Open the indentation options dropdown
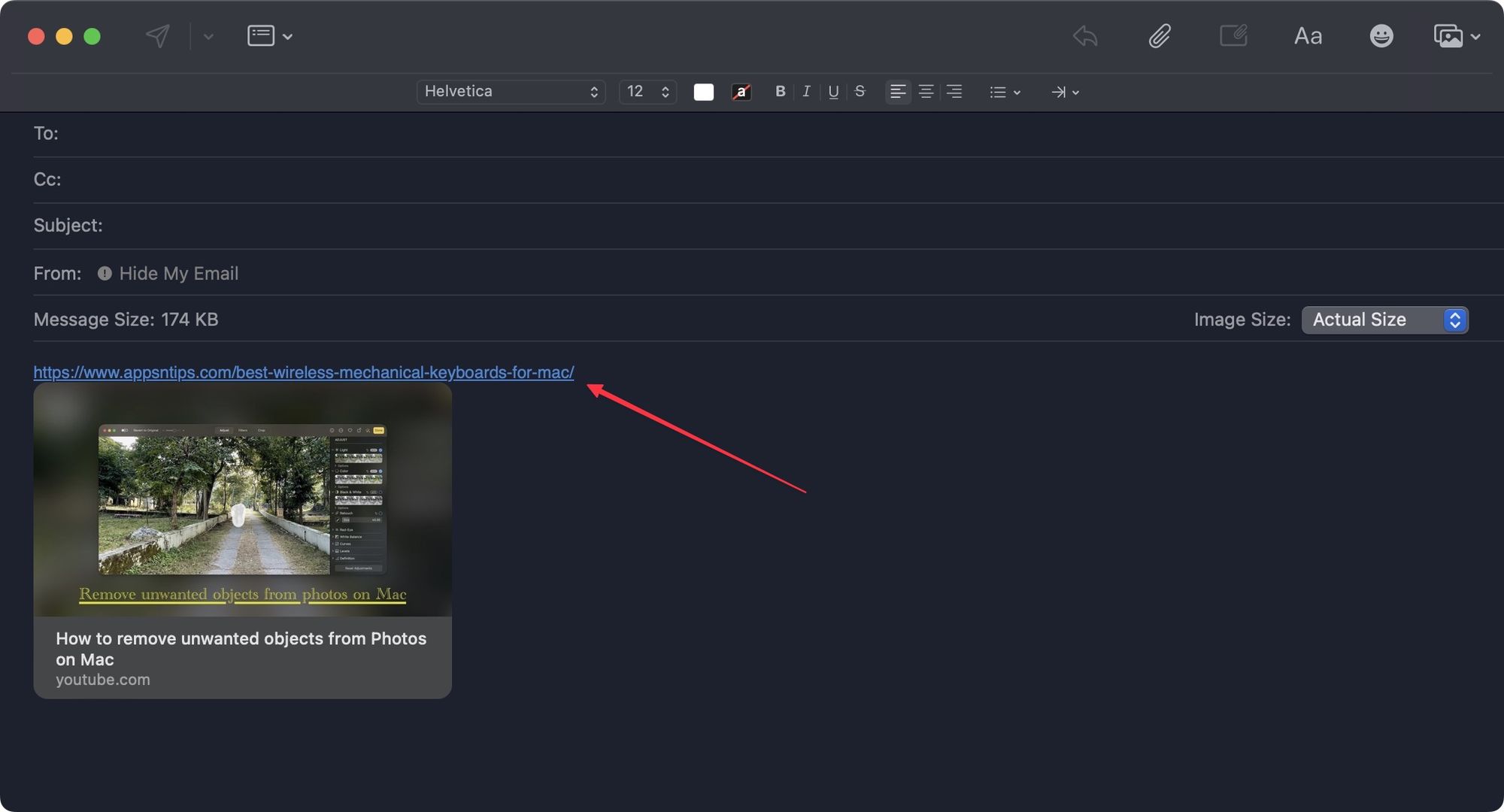Viewport: 1504px width, 812px height. tap(1065, 92)
